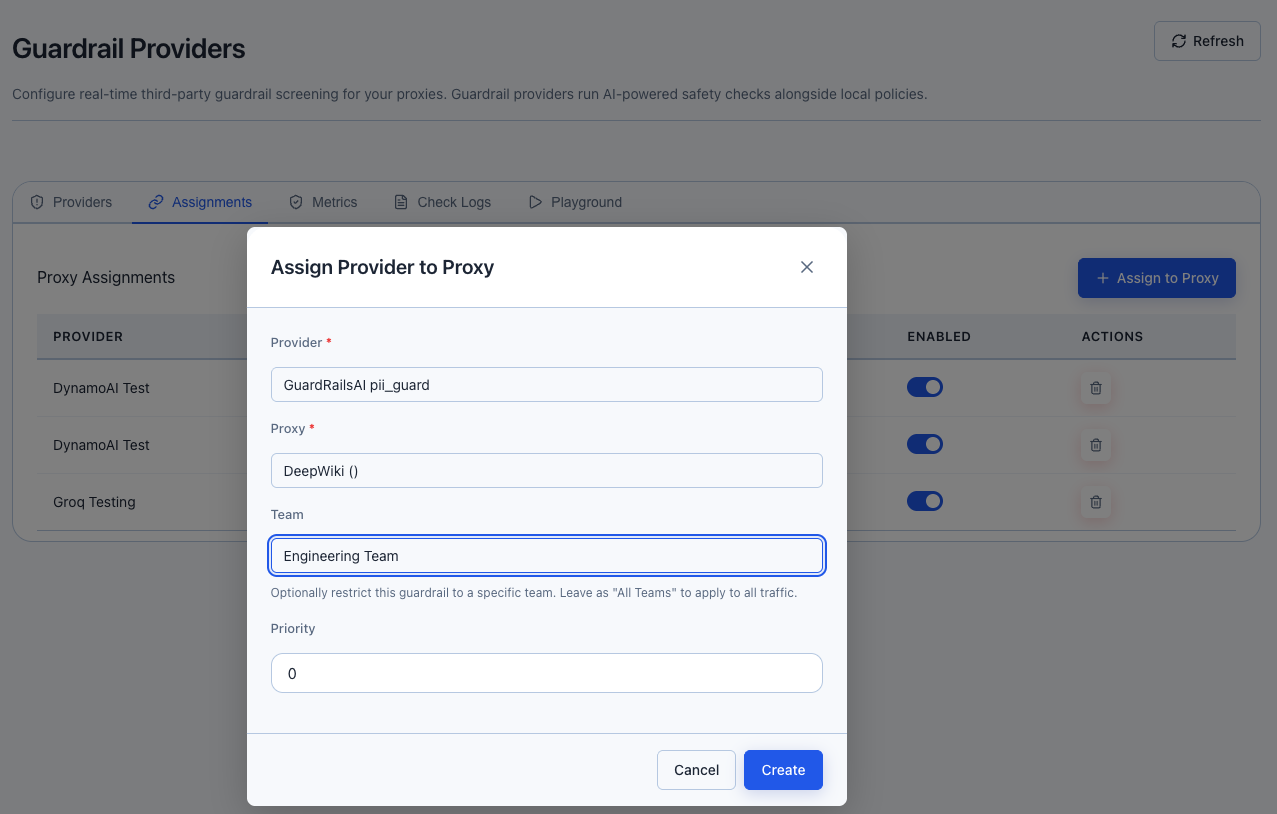The width and height of the screenshot is (1277, 814).
Task: Turn off the Groq Testing enabled switch
Action: pos(925,501)
